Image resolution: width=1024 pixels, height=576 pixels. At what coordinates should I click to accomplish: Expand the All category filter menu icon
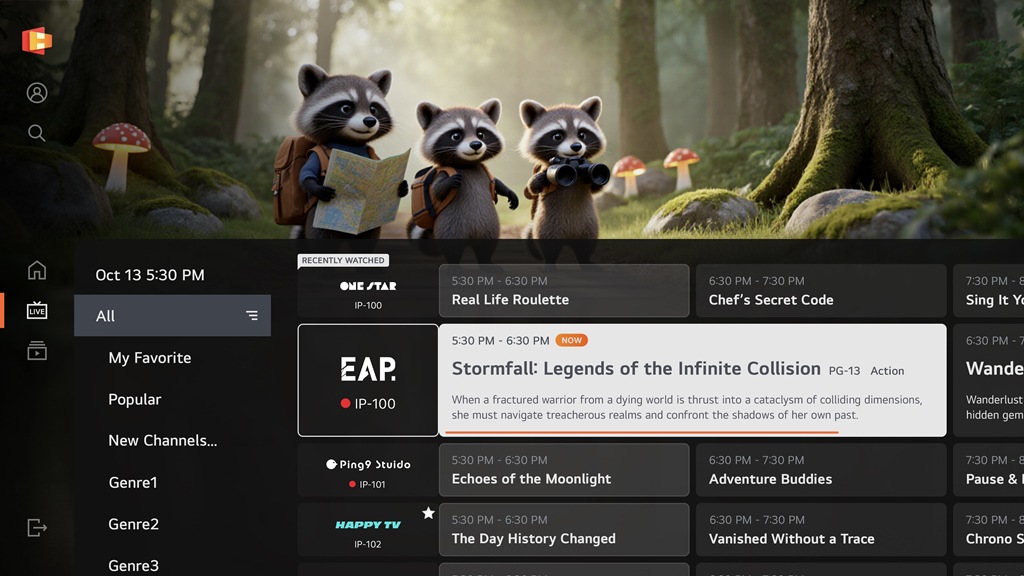[251, 315]
